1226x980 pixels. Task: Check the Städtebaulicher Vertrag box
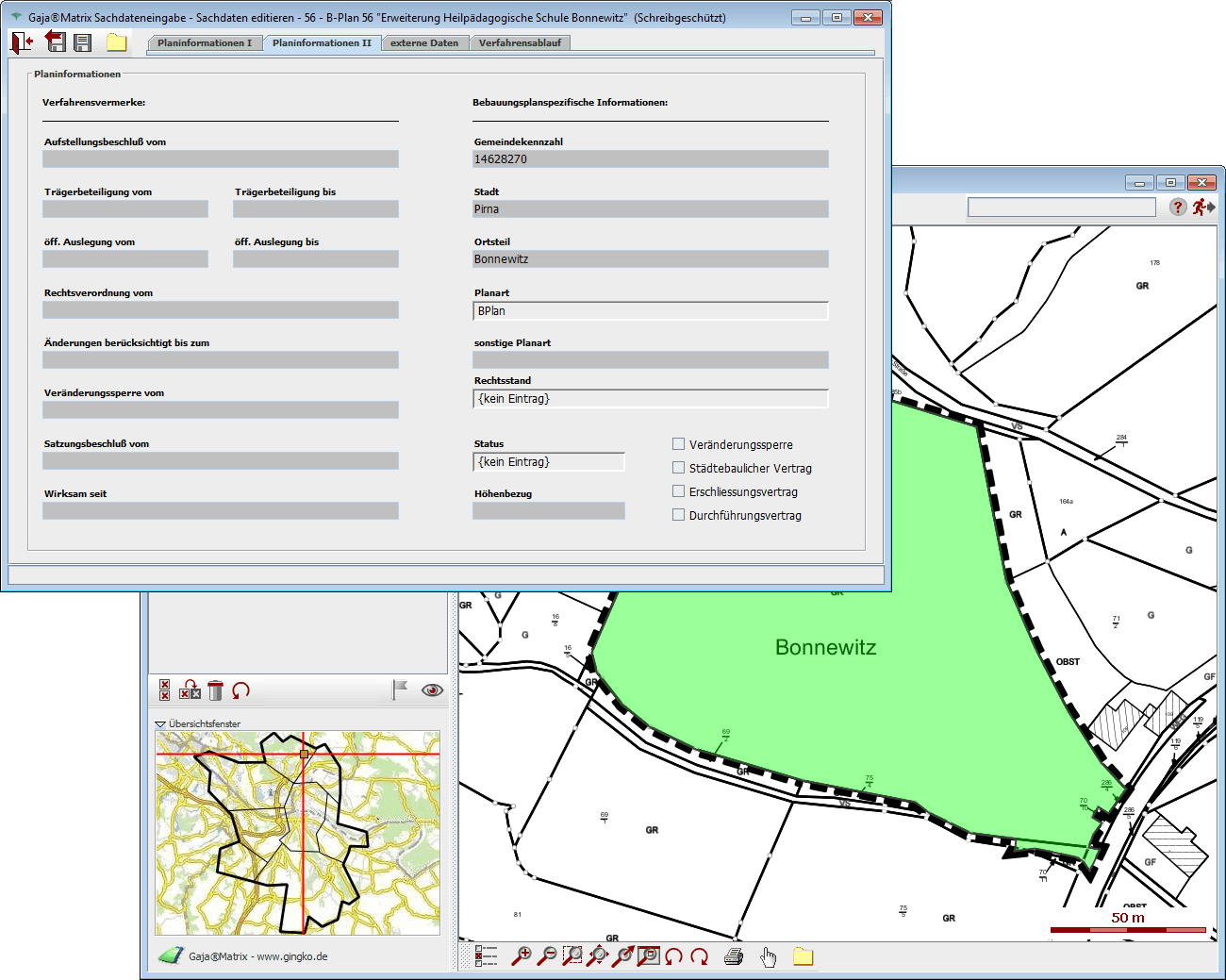point(678,468)
